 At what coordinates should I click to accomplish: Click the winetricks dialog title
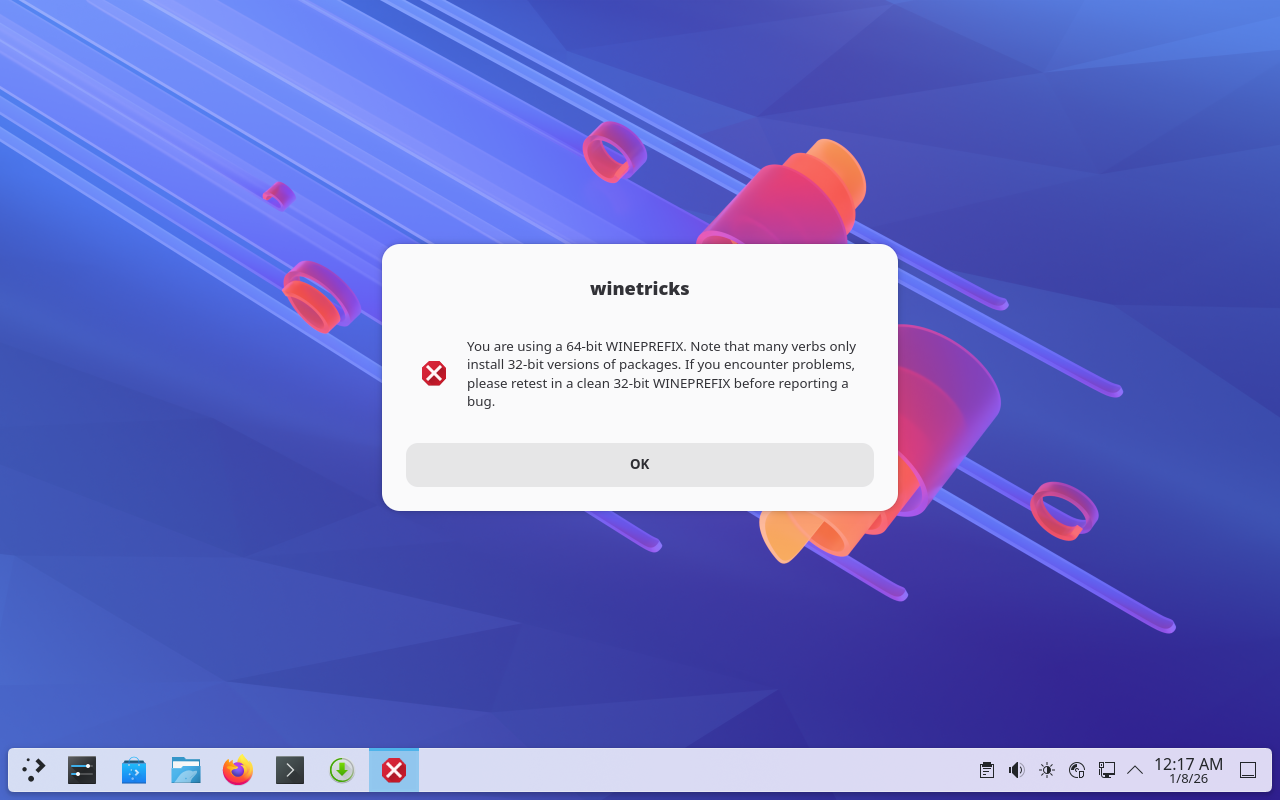[640, 289]
